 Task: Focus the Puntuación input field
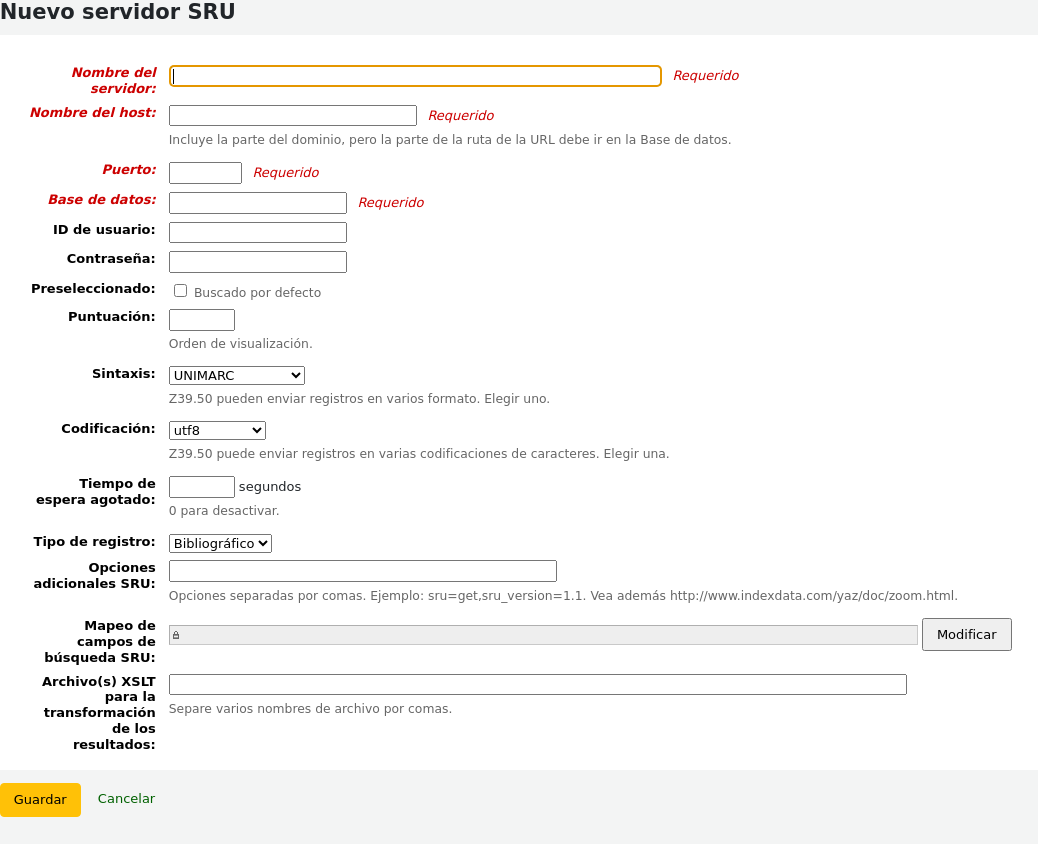201,319
